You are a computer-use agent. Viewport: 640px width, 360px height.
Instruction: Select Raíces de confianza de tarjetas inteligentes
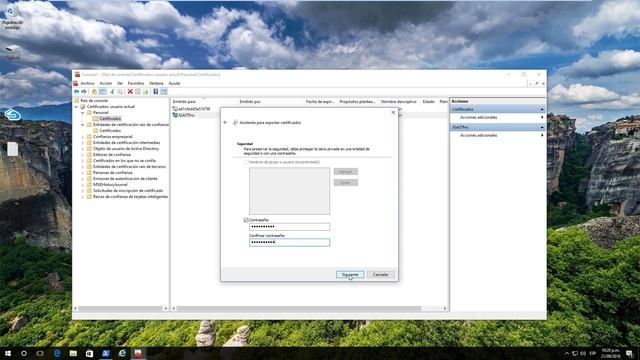[x=131, y=197]
